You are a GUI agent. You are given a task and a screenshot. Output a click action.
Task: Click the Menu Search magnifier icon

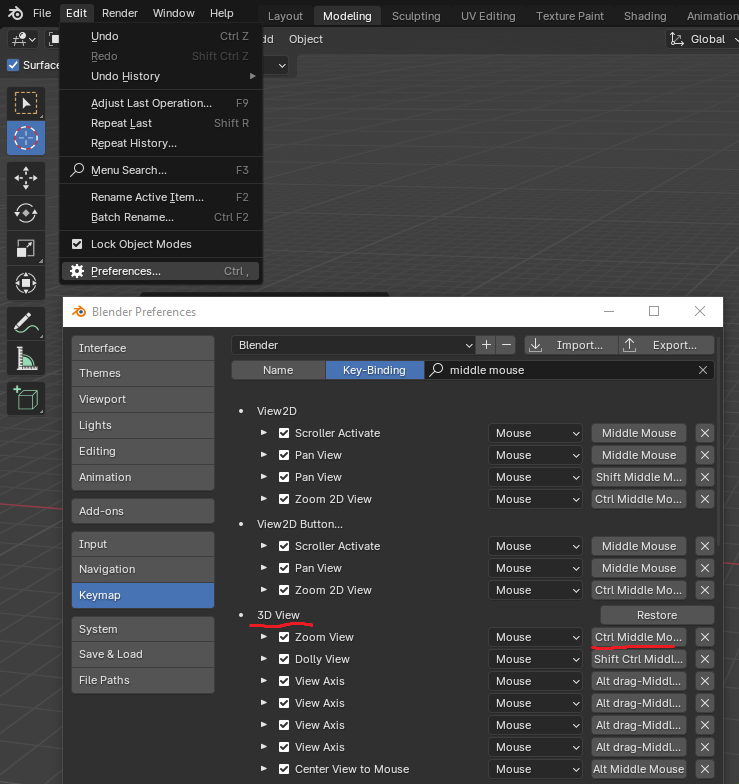(x=77, y=170)
